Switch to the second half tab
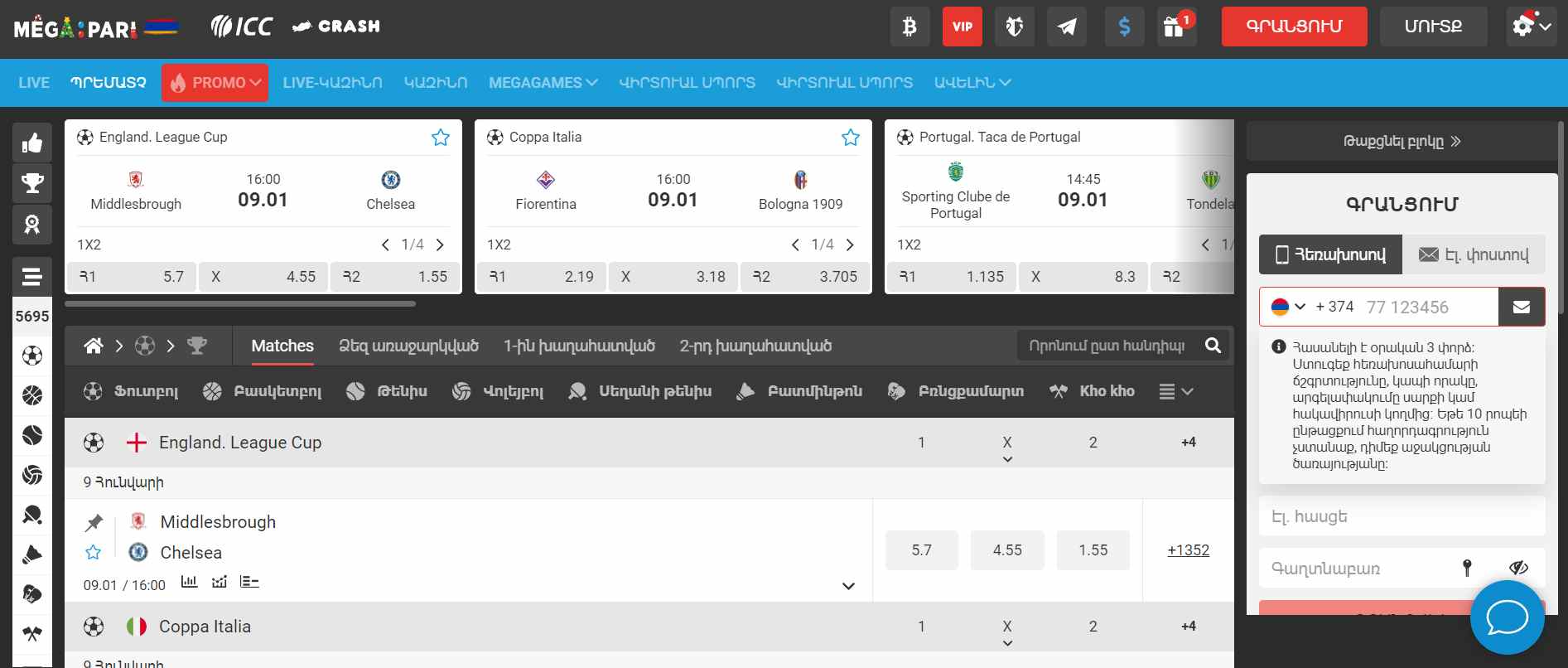The image size is (1568, 668). click(755, 346)
